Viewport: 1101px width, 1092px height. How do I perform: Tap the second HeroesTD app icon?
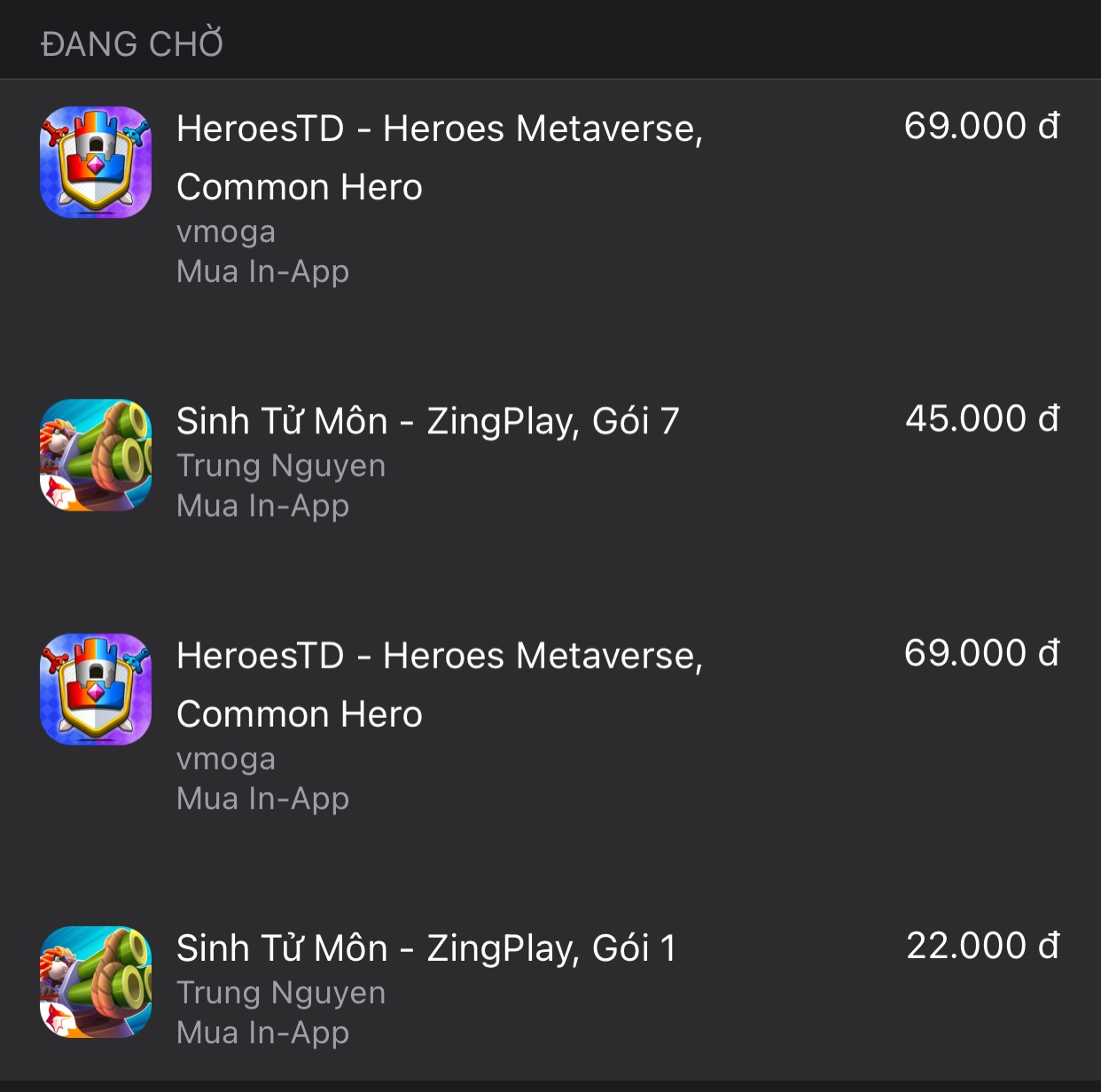click(x=96, y=690)
